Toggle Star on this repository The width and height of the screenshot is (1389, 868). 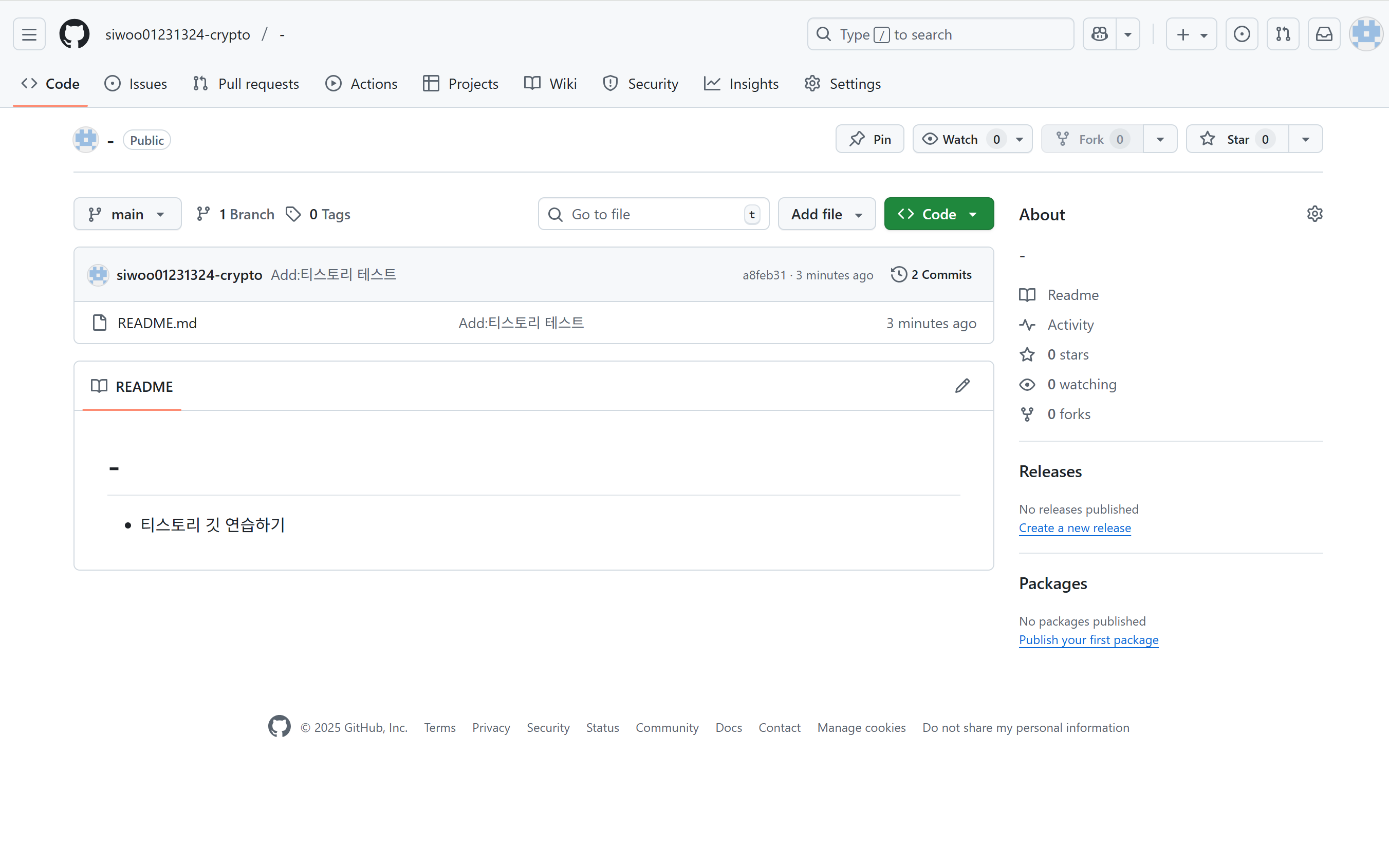pos(1237,140)
